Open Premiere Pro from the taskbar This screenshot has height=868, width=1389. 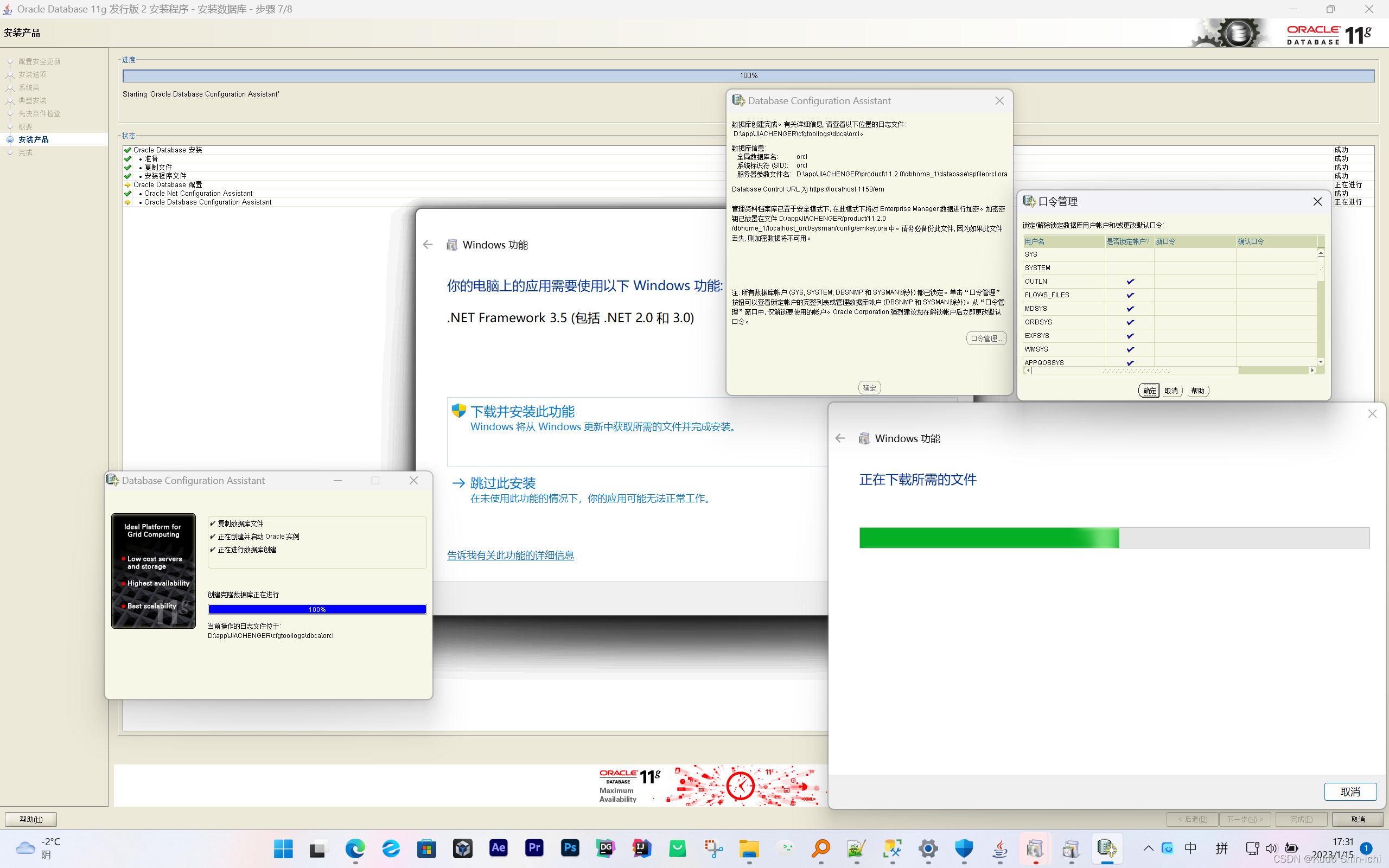coord(534,848)
